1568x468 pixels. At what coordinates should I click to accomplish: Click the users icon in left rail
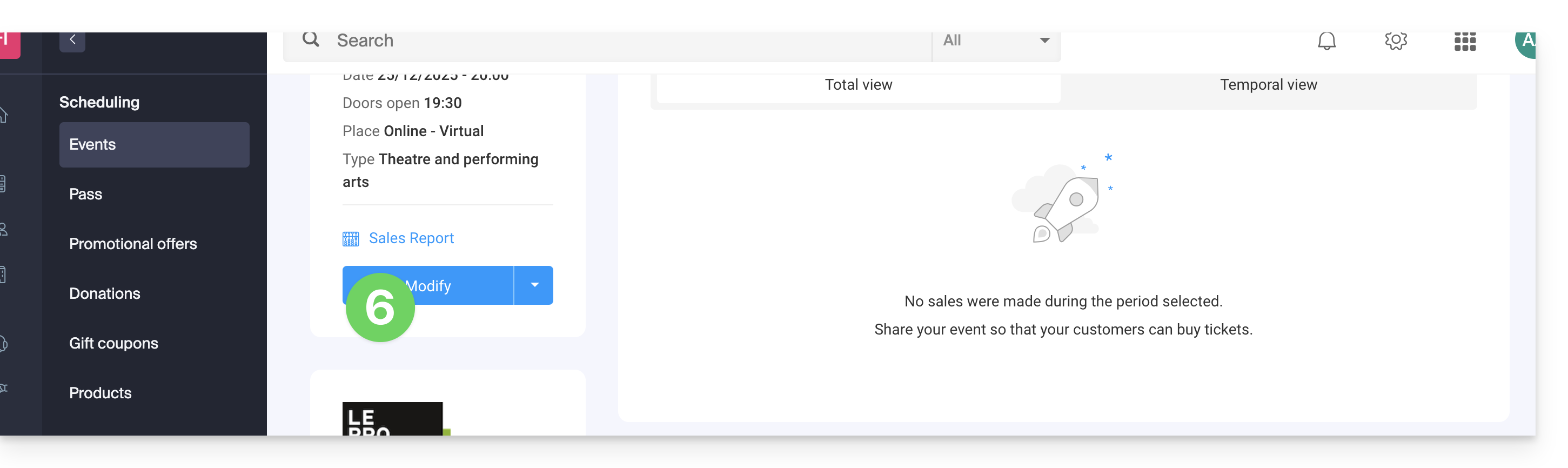(4, 230)
